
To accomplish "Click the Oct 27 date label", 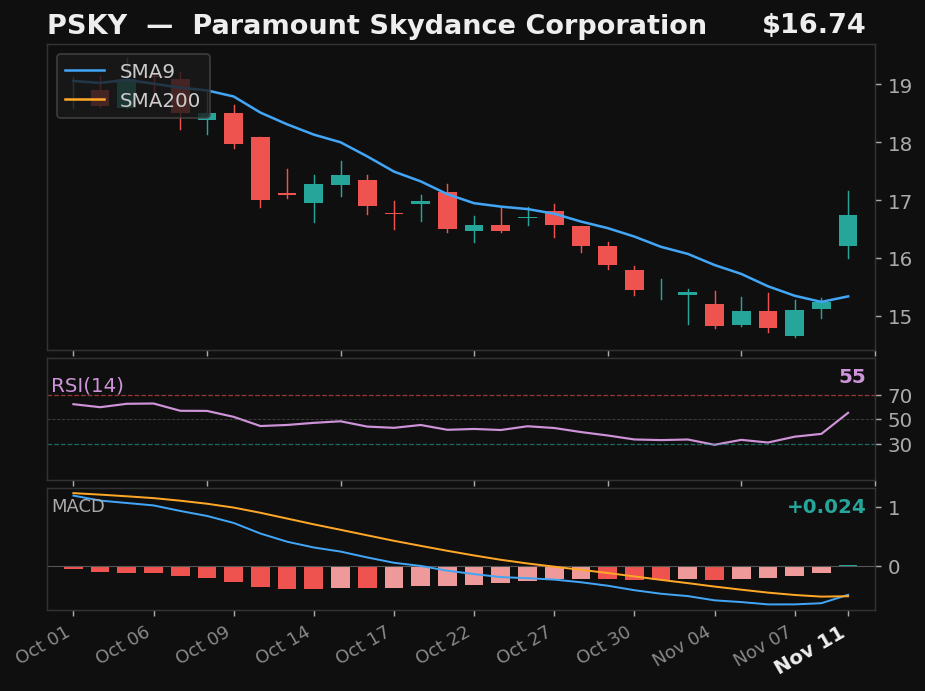I will coord(525,645).
